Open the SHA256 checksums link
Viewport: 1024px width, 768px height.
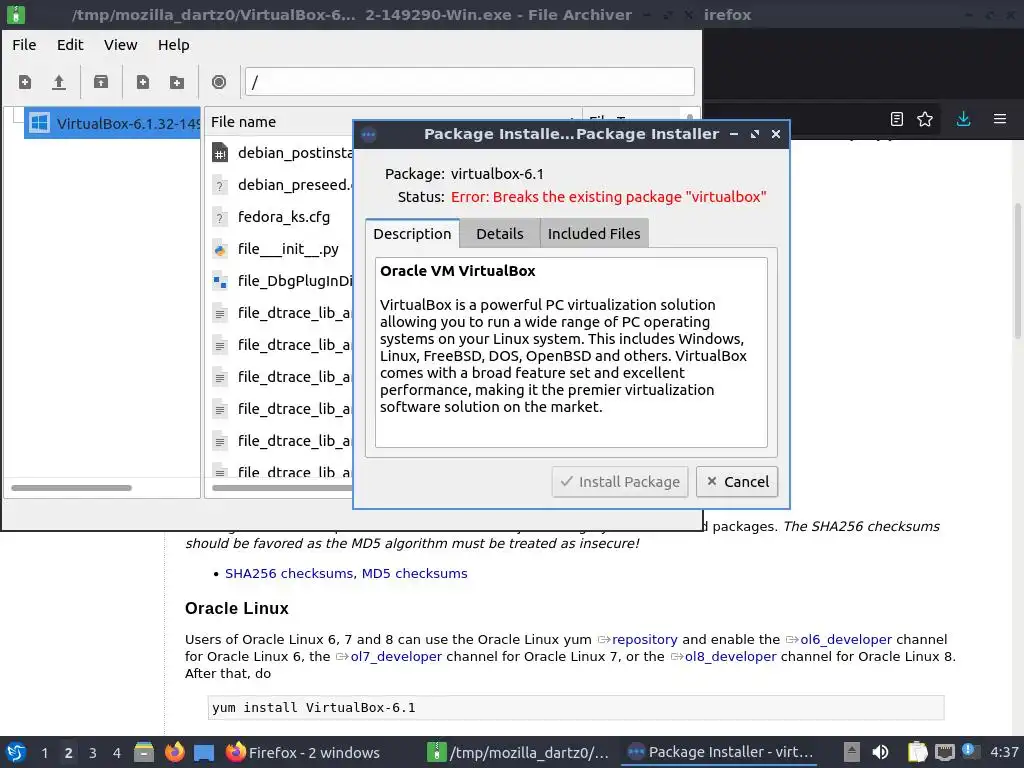click(x=289, y=573)
